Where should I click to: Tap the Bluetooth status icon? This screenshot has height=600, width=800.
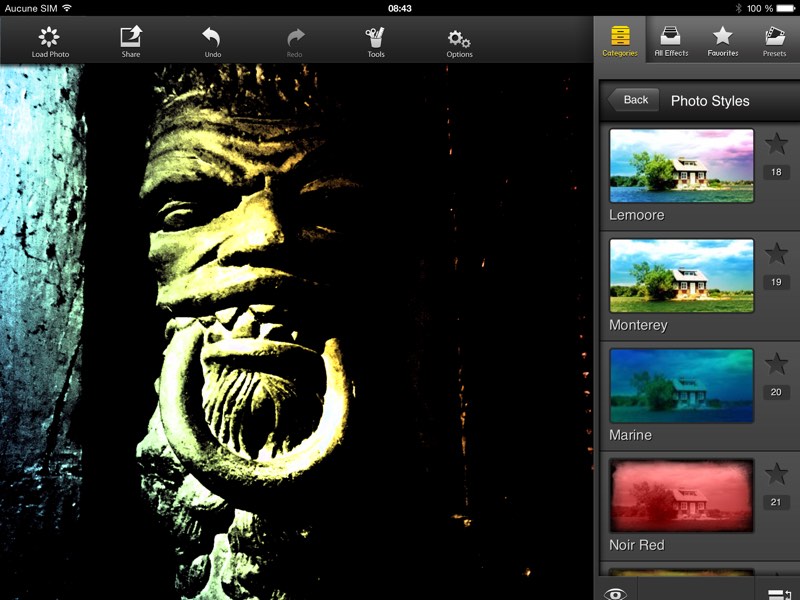(x=738, y=8)
